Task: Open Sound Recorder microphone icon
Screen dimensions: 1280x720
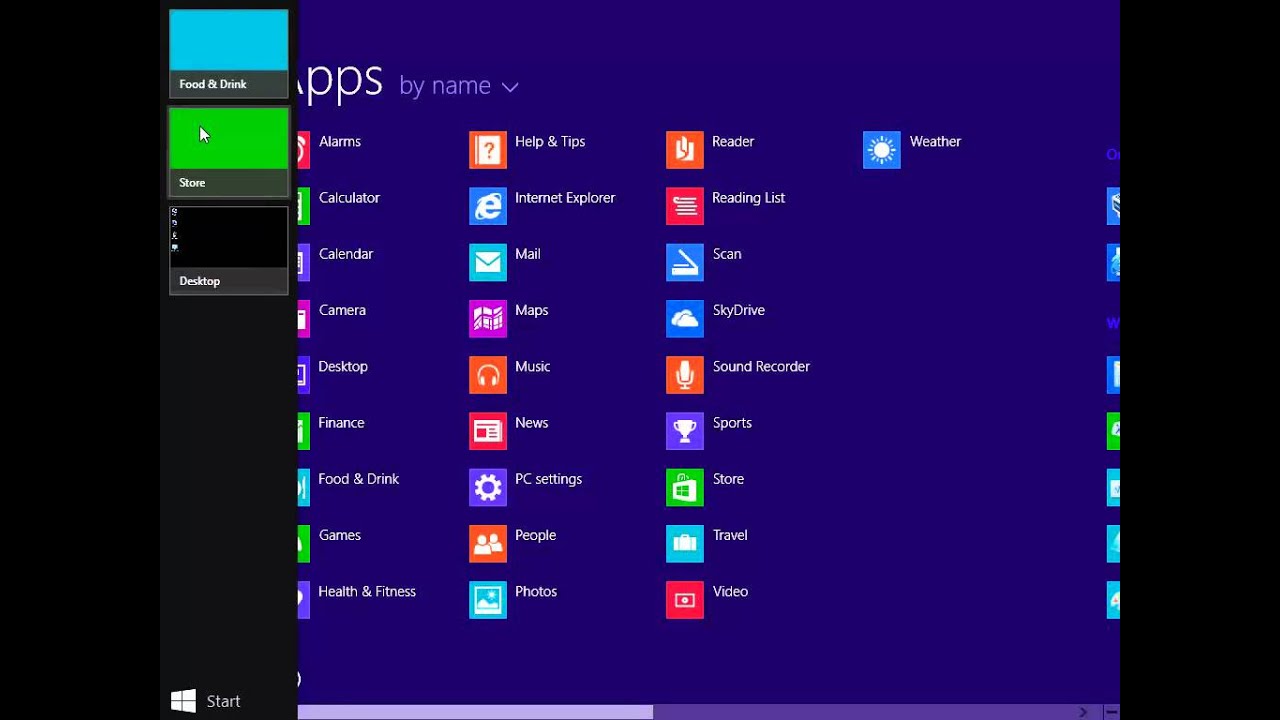Action: [685, 375]
